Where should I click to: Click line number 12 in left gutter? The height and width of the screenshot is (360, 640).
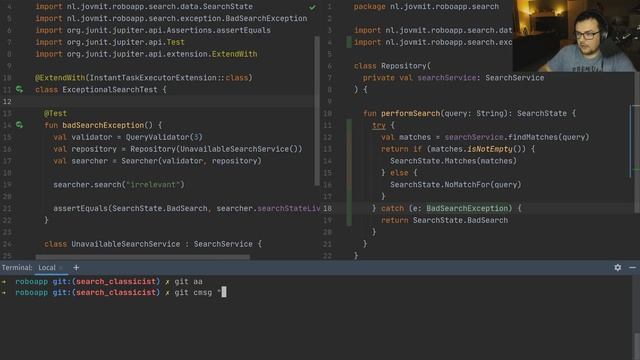(7, 102)
